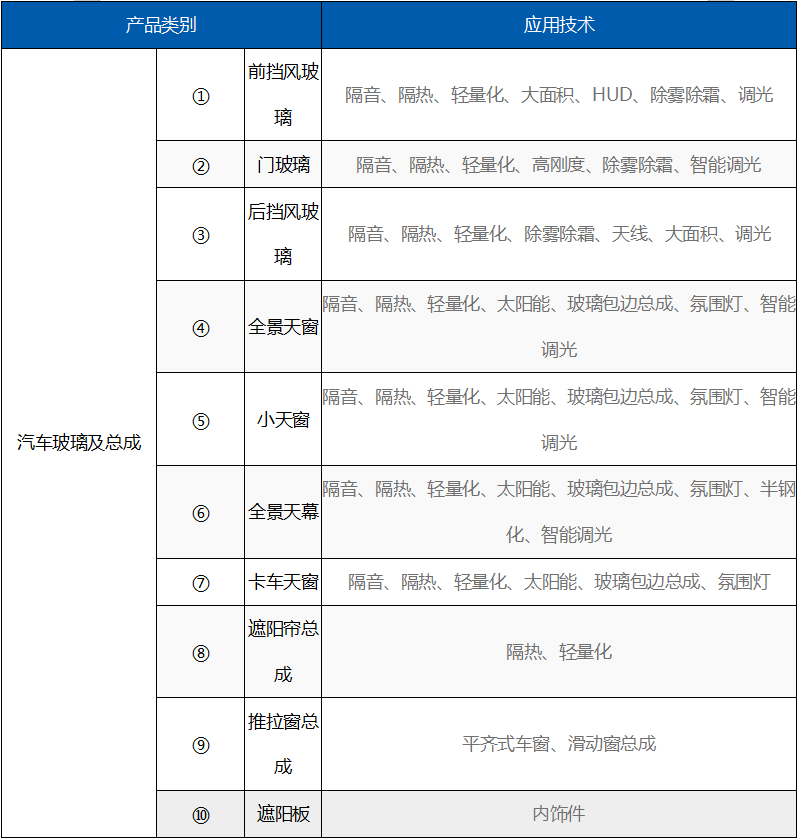Image resolution: width=797 pixels, height=838 pixels.
Task: Click the circled number ⑤ cell
Action: pyautogui.click(x=201, y=420)
